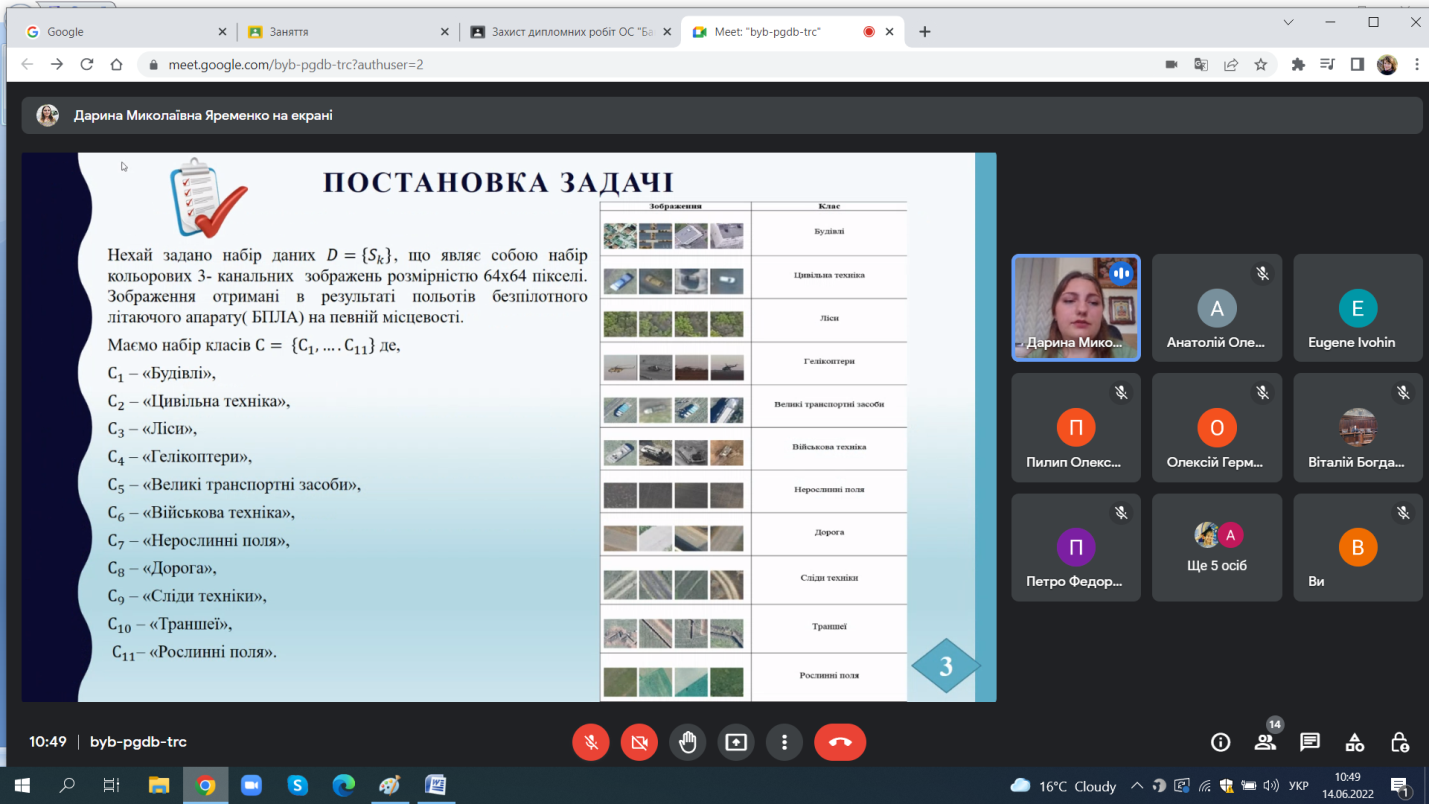This screenshot has width=1429, height=804.
Task: Switch to the Google tab
Action: pyautogui.click(x=120, y=32)
